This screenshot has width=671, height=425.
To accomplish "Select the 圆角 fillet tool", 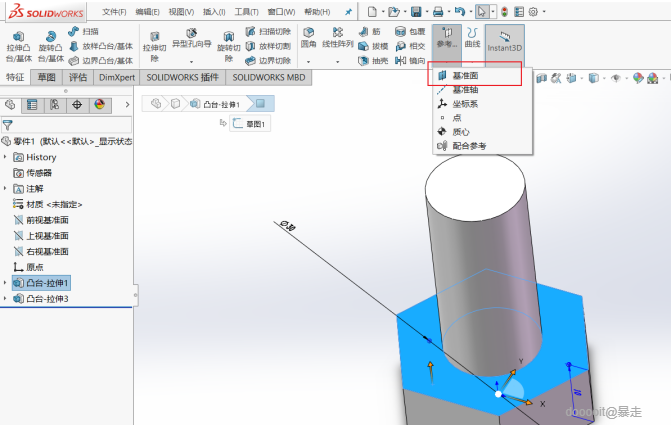I will (309, 38).
